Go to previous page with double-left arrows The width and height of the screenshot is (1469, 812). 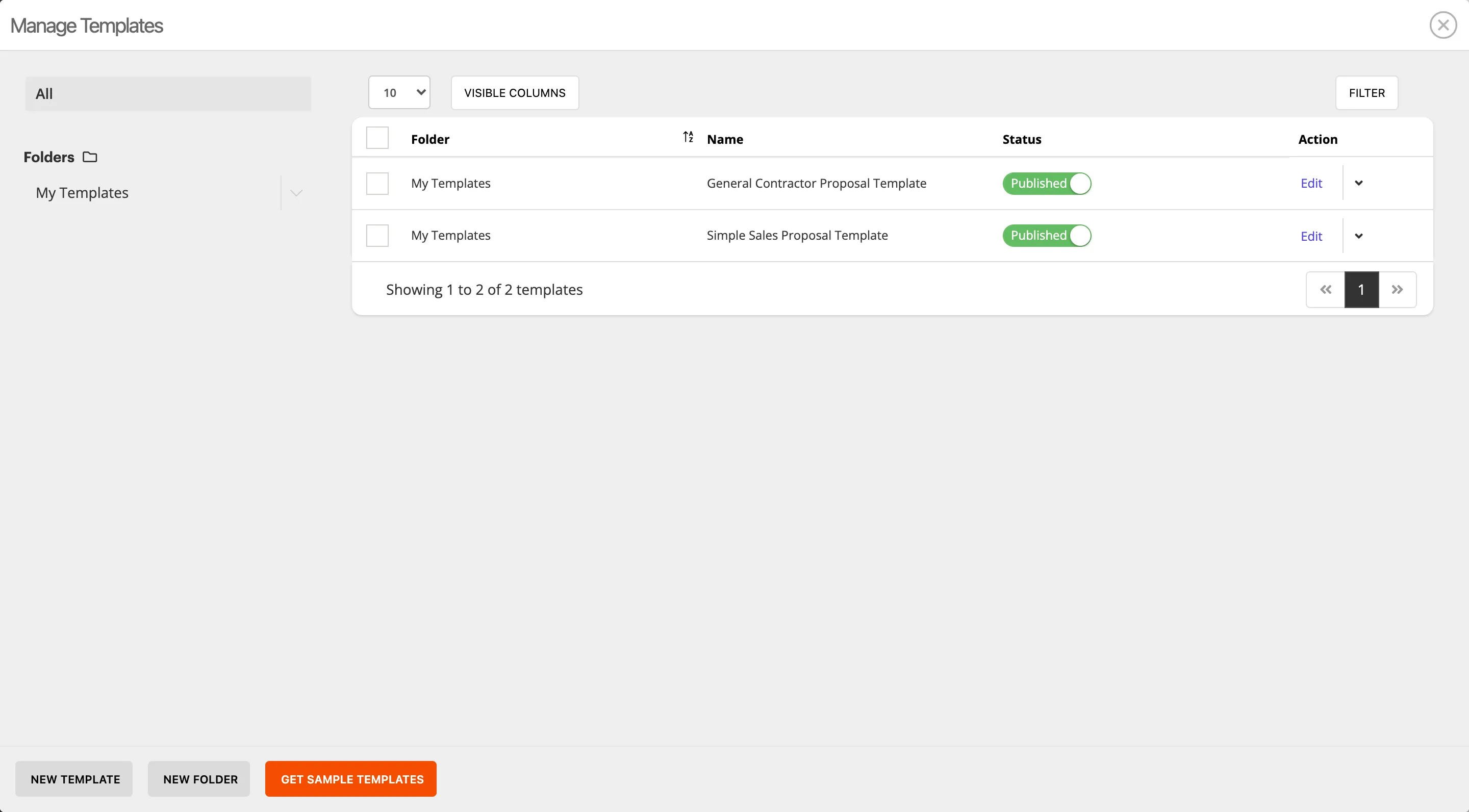click(1325, 290)
